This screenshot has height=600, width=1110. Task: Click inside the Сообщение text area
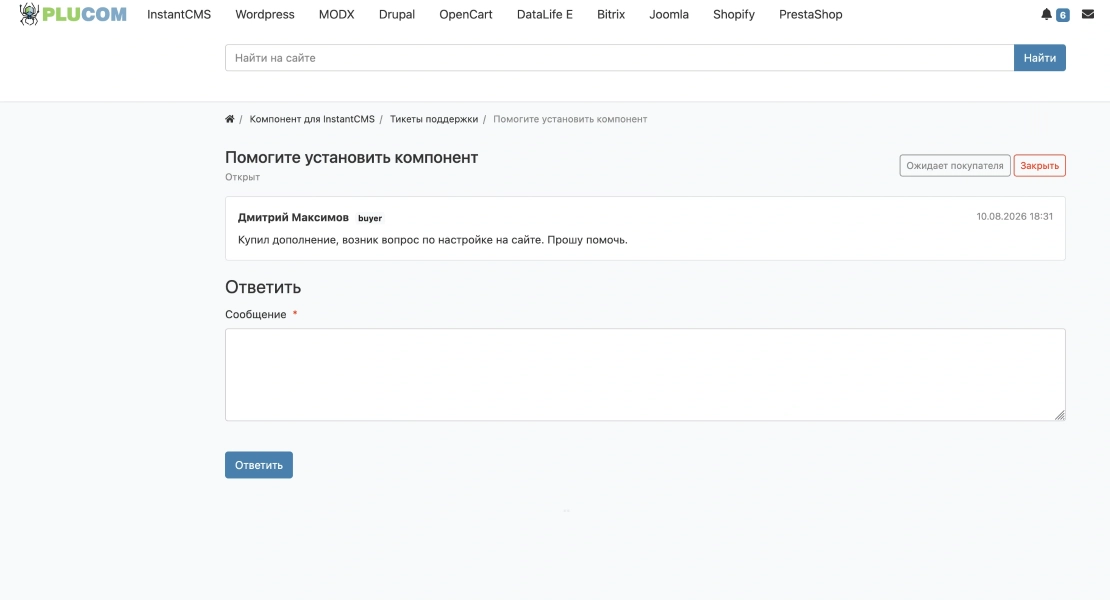(645, 374)
